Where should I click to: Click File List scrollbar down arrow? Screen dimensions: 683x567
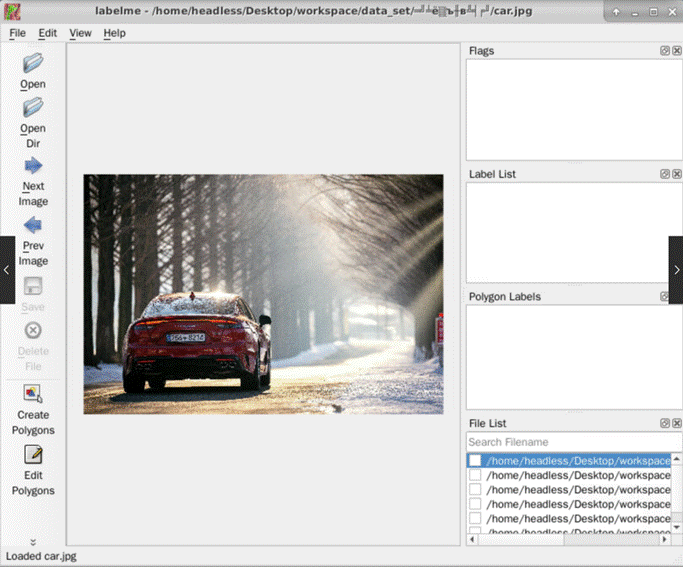click(x=676, y=527)
